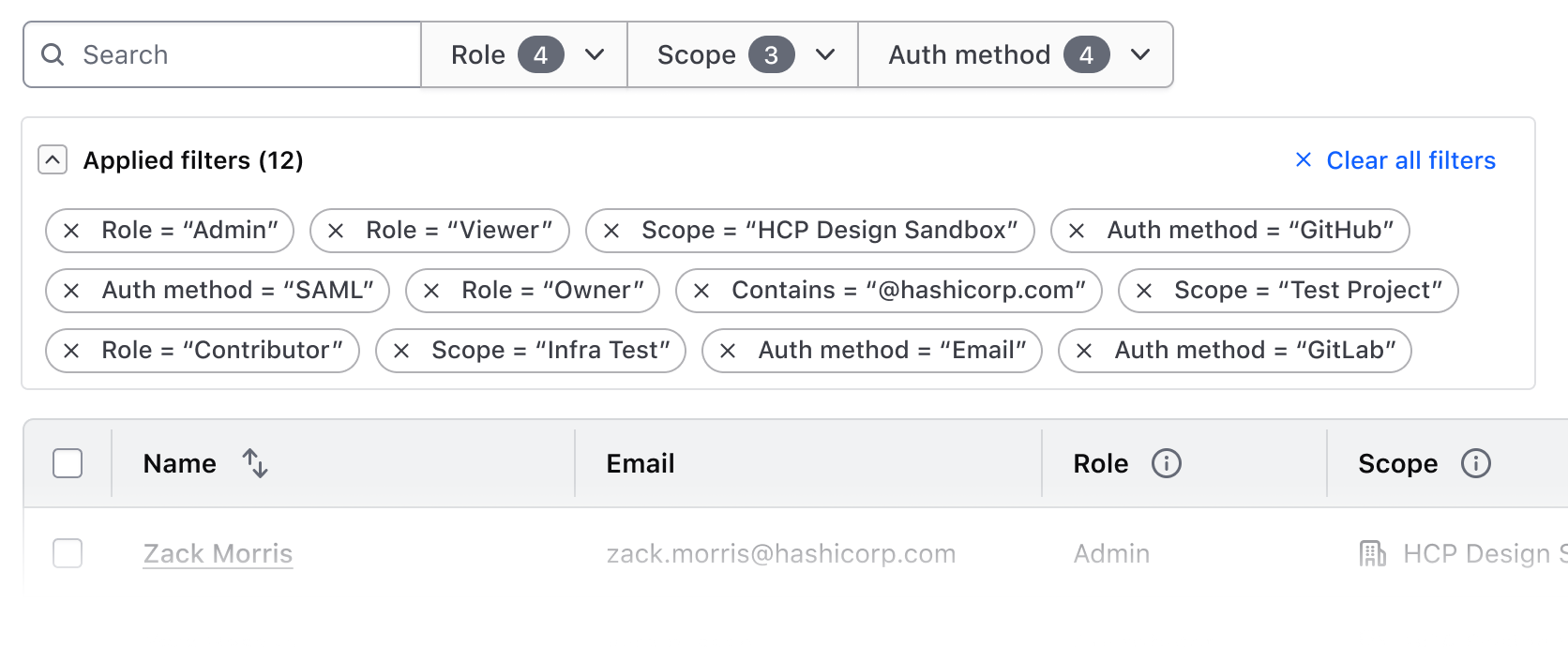Remove the Auth method = "GitLab" filter
The width and height of the screenshot is (1568, 647).
(x=1084, y=351)
